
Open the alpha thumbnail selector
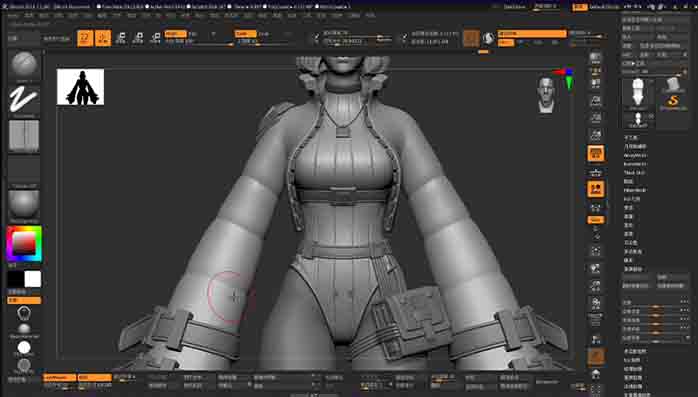tap(24, 135)
